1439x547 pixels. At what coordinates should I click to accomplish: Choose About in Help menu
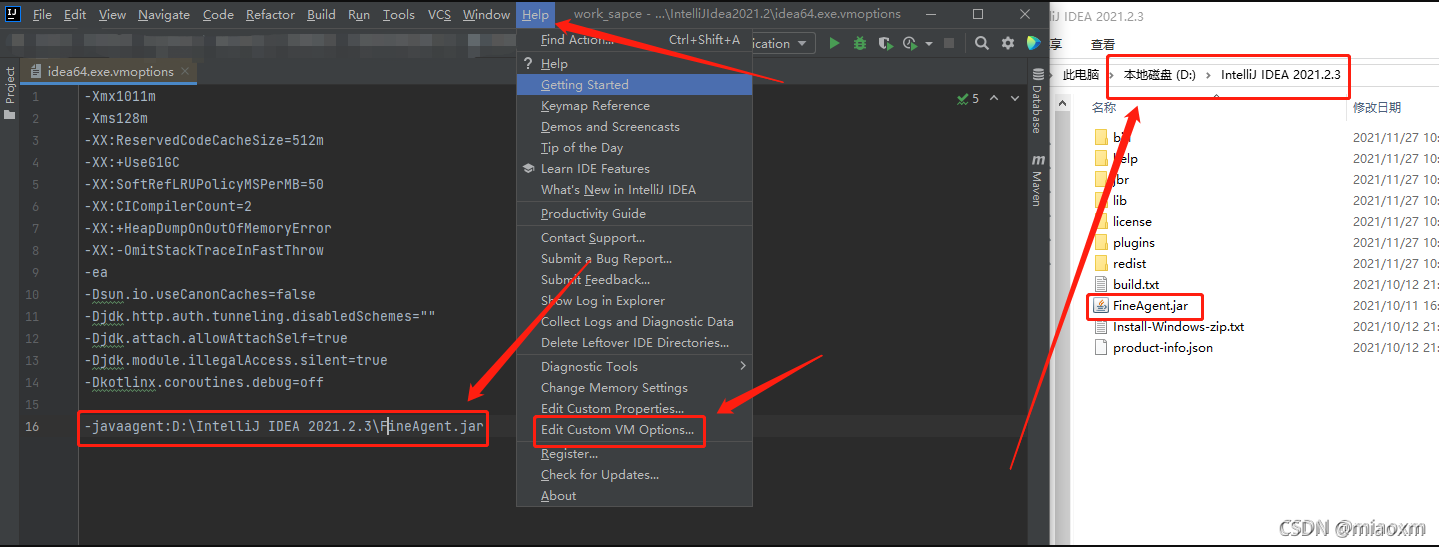pyautogui.click(x=634, y=496)
